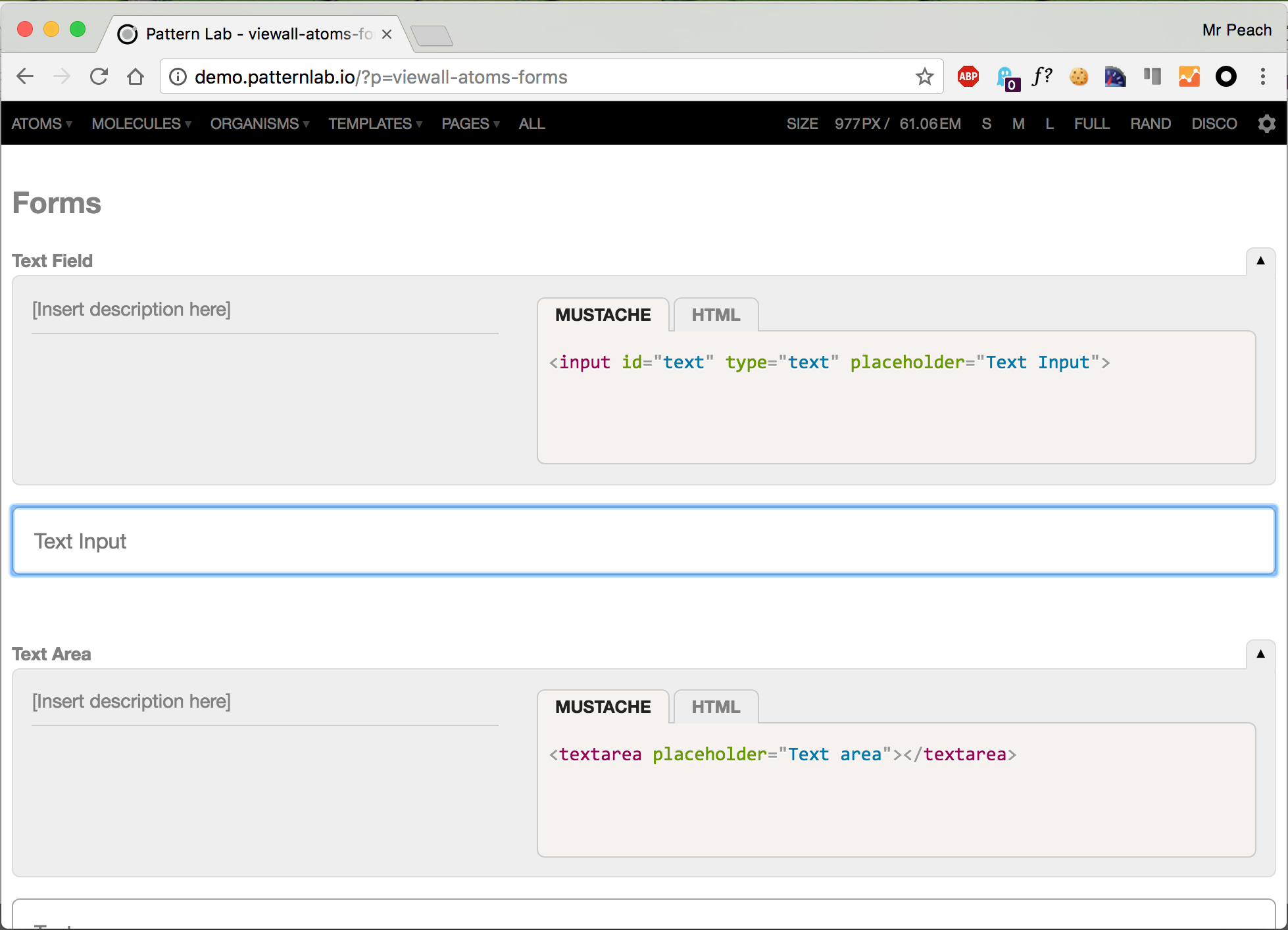Click the 61.06 EM size field
Image resolution: width=1288 pixels, height=930 pixels.
pos(930,124)
